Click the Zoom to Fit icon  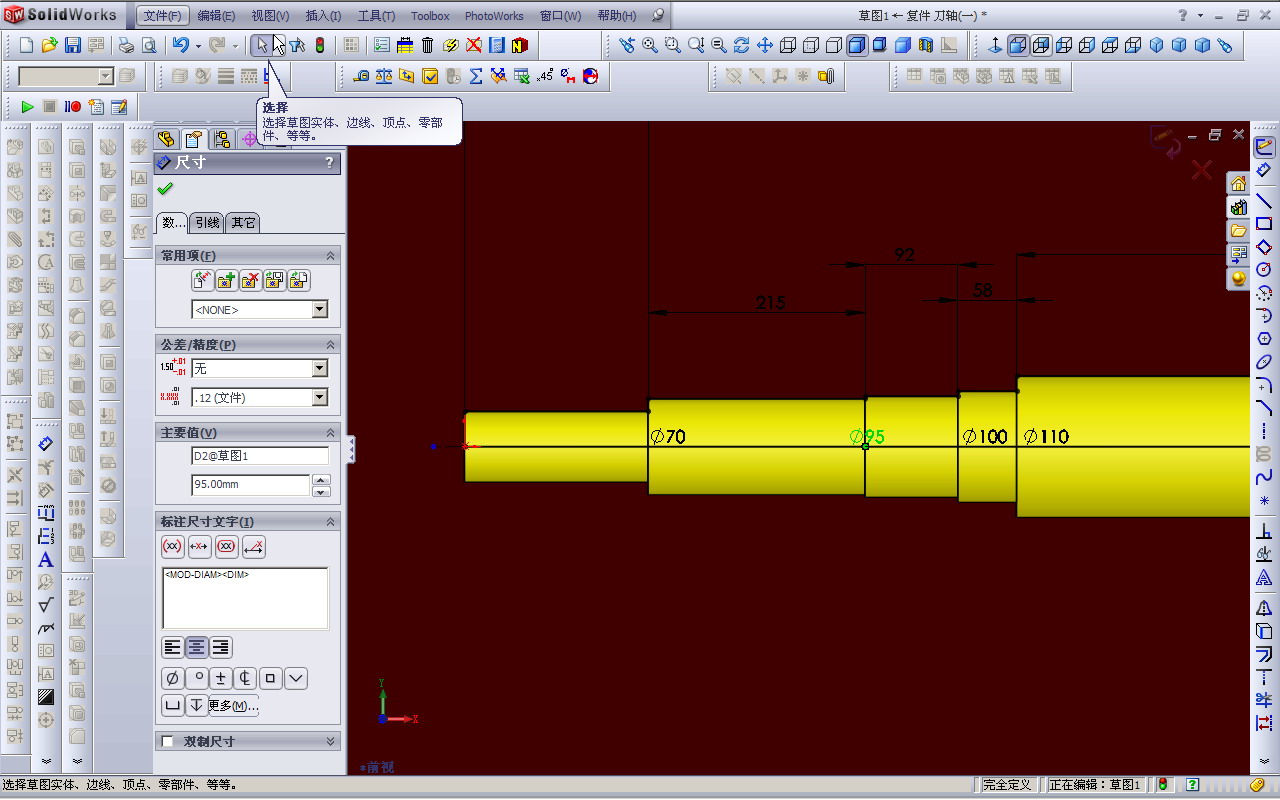(650, 45)
